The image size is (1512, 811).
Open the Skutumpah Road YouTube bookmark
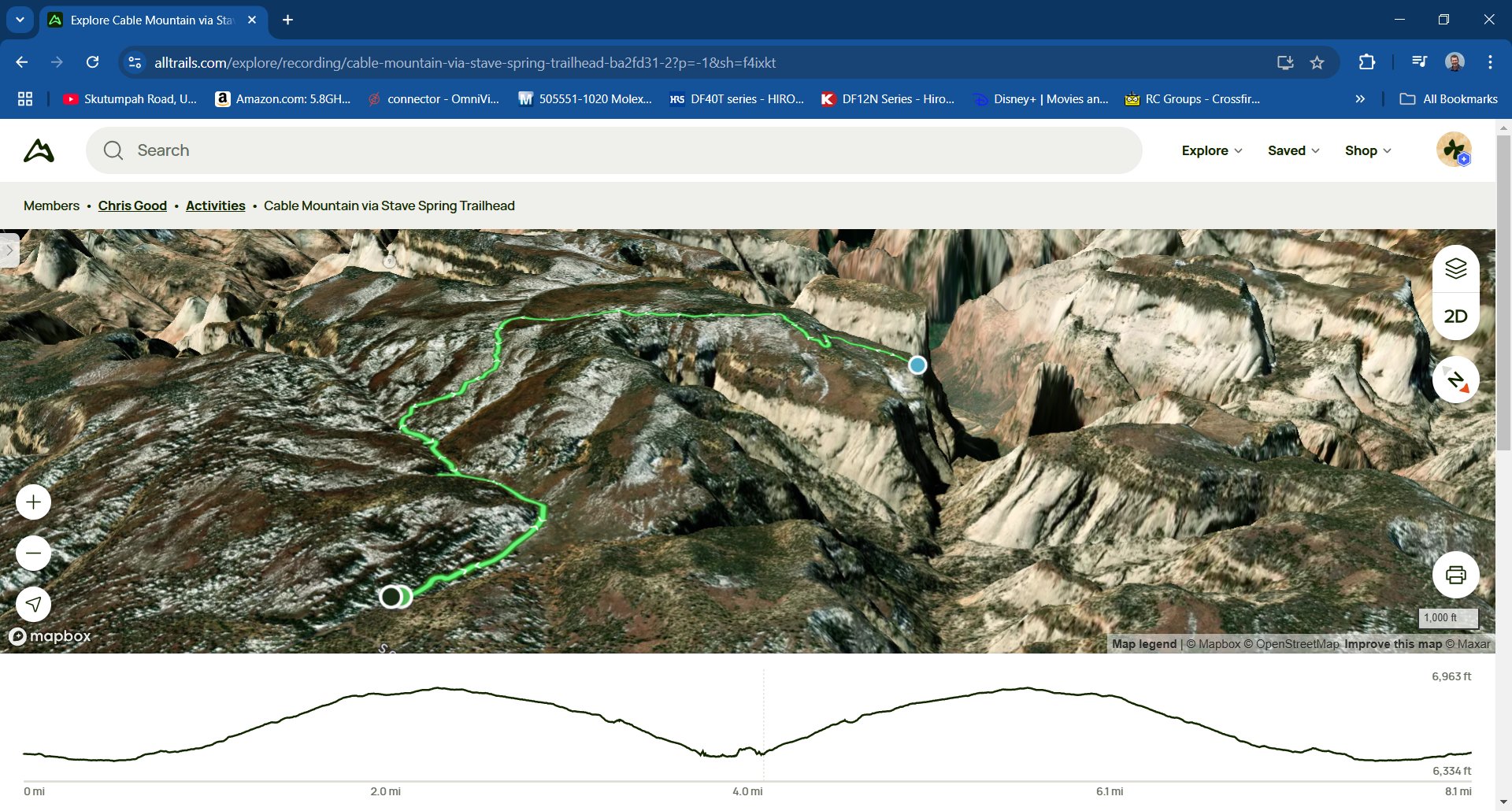point(131,98)
